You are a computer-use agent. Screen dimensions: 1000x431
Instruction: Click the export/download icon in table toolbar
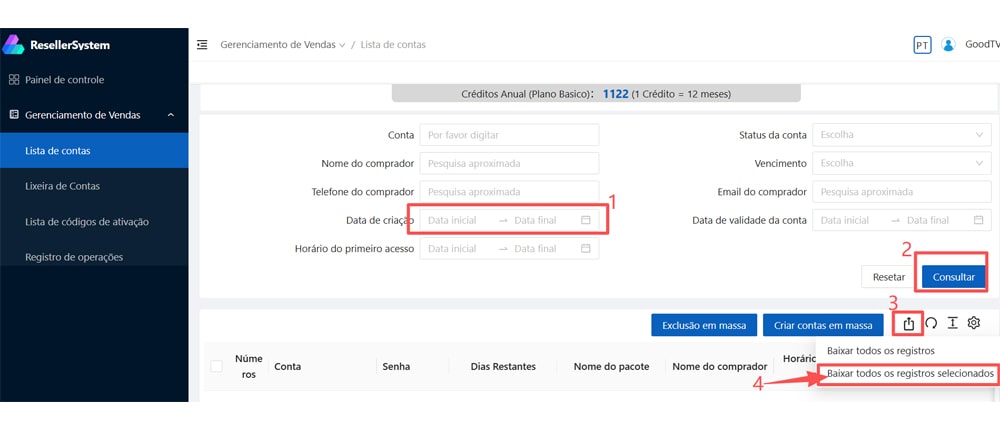point(909,324)
